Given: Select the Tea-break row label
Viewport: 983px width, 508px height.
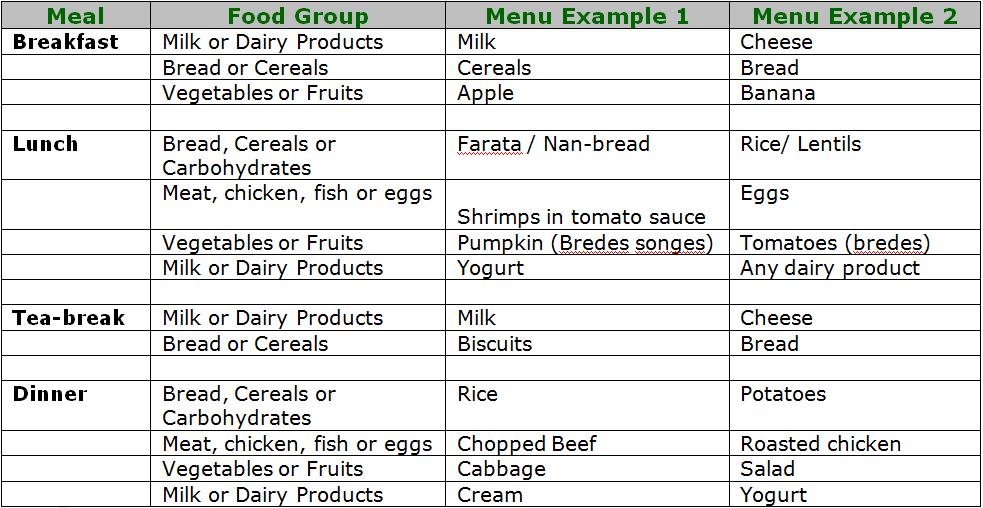Looking at the screenshot, I should tap(69, 318).
